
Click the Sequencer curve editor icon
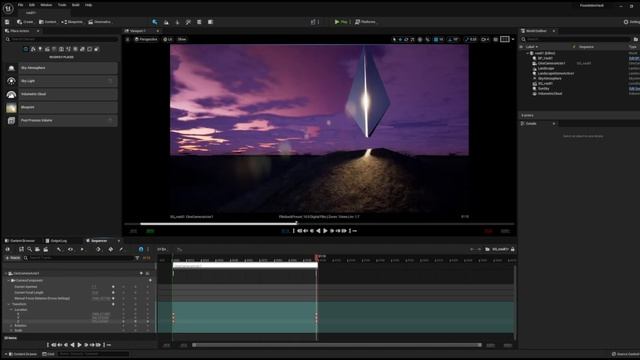(x=180, y=249)
